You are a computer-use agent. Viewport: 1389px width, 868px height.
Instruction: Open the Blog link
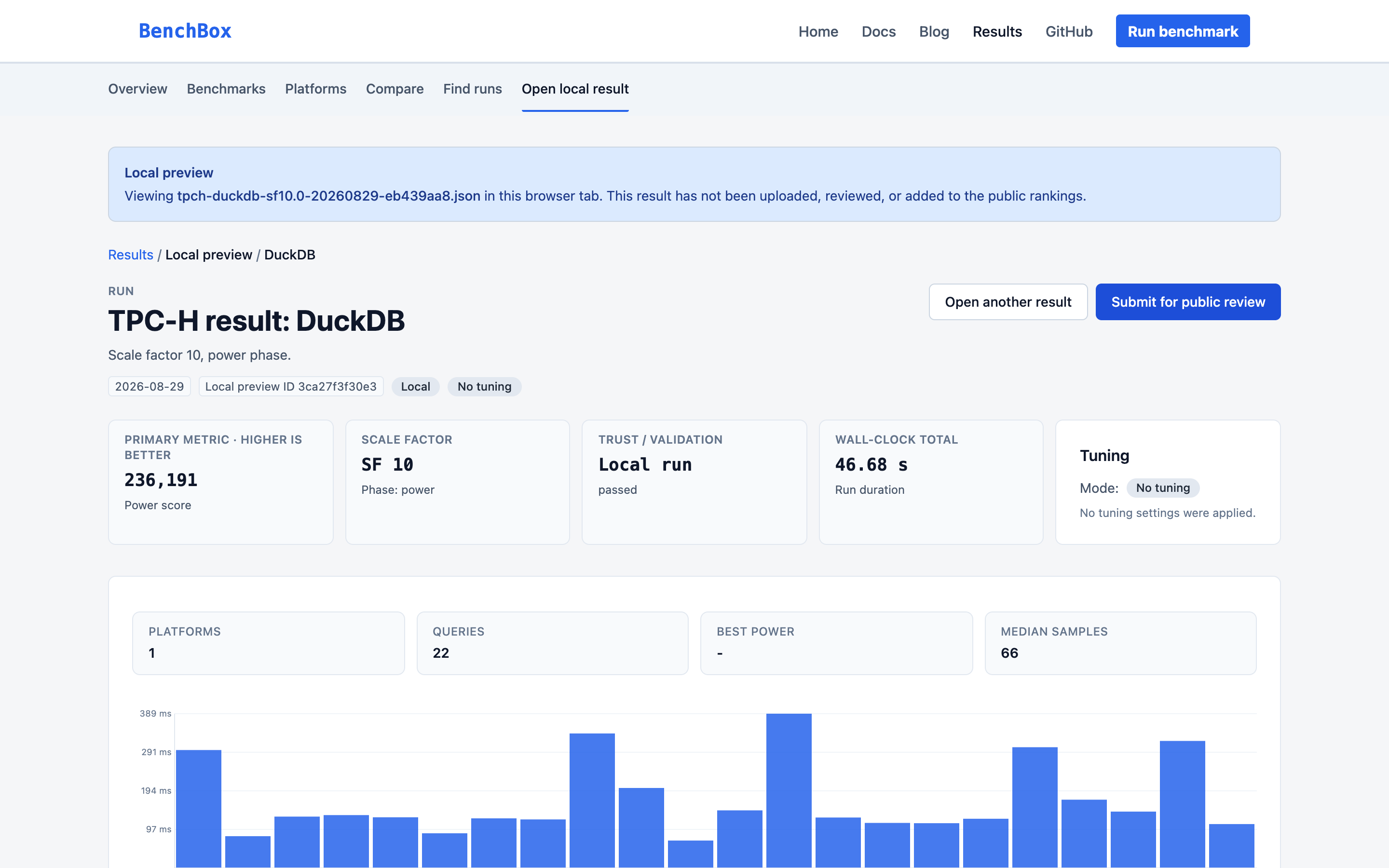click(934, 31)
